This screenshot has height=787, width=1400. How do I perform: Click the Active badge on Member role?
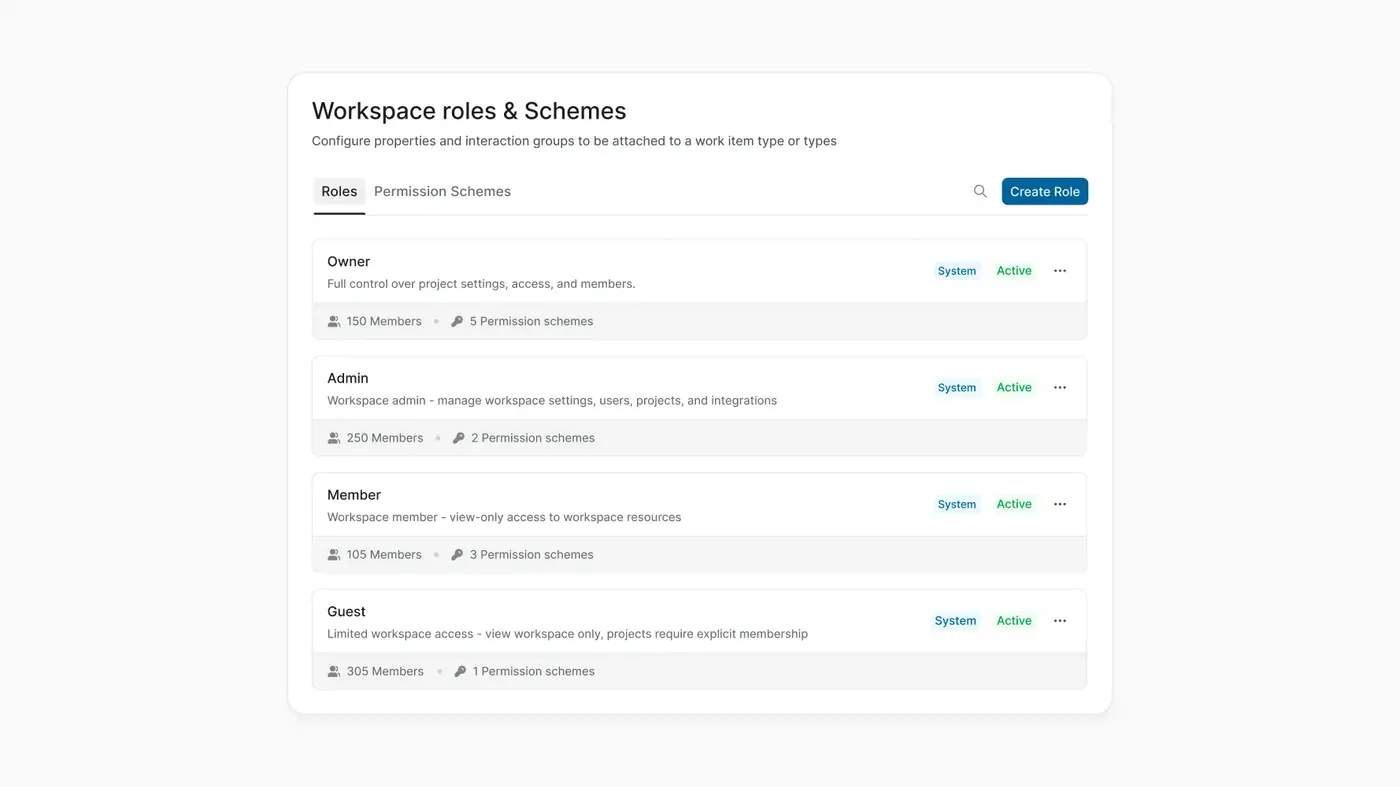coord(1014,504)
